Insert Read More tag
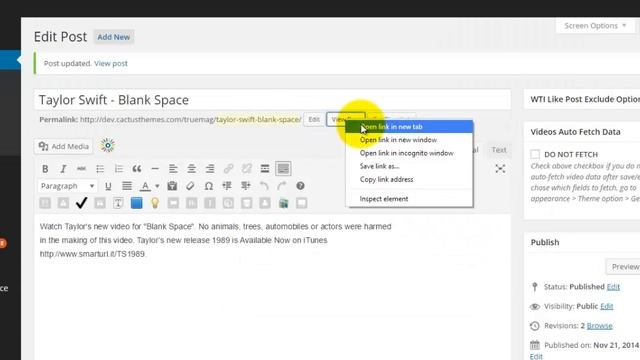The width and height of the screenshot is (640, 360). (265, 169)
